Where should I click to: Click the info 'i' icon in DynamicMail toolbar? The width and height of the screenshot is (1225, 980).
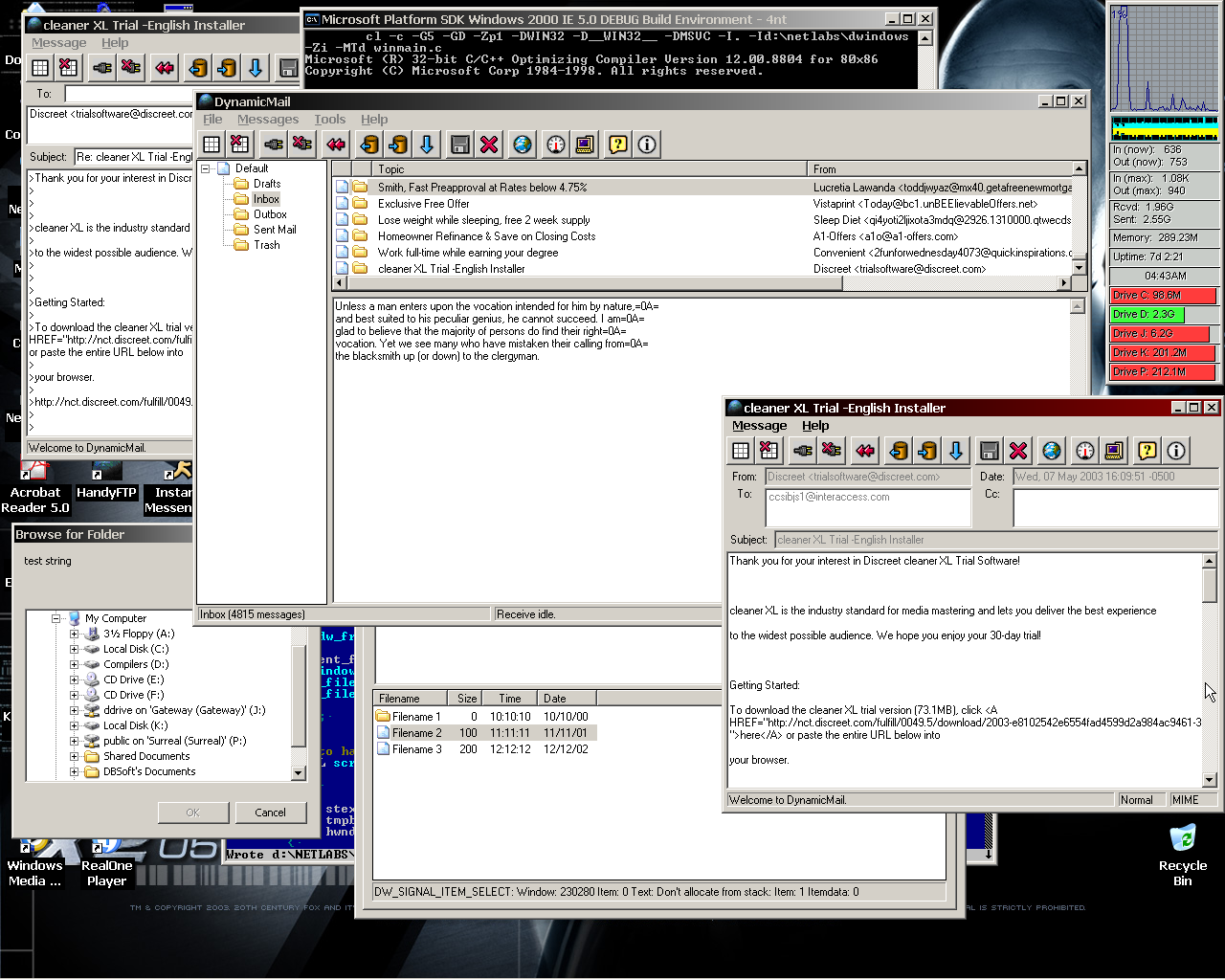tap(647, 145)
